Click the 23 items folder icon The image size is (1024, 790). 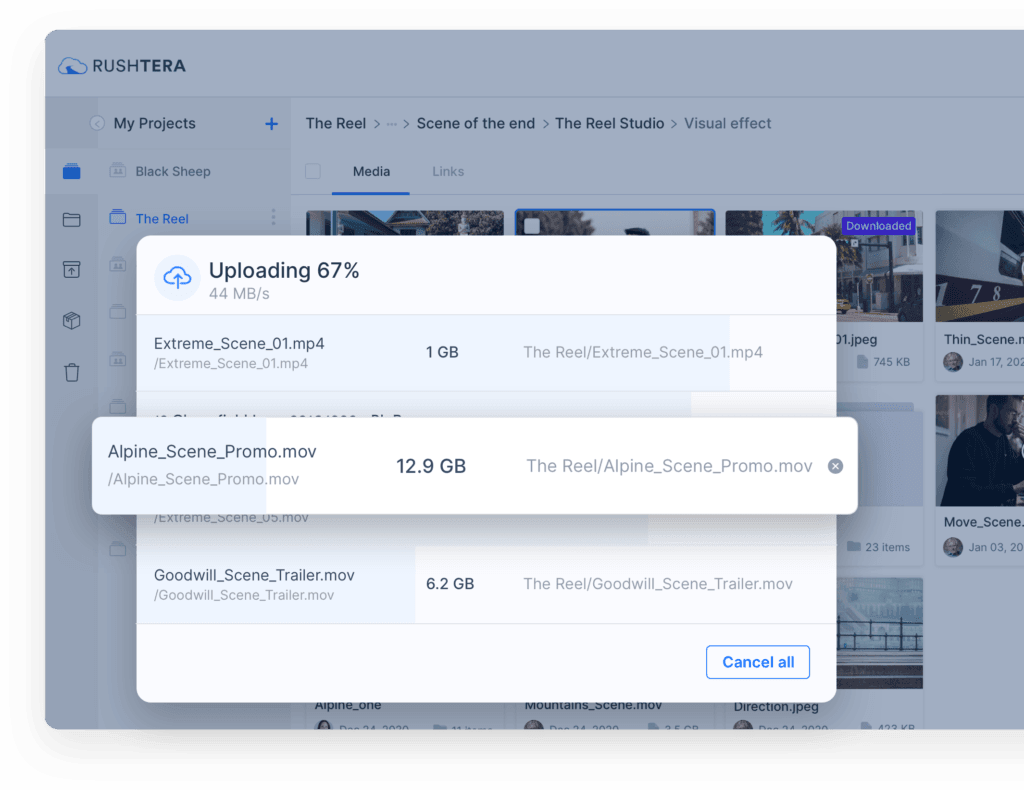[x=854, y=546]
